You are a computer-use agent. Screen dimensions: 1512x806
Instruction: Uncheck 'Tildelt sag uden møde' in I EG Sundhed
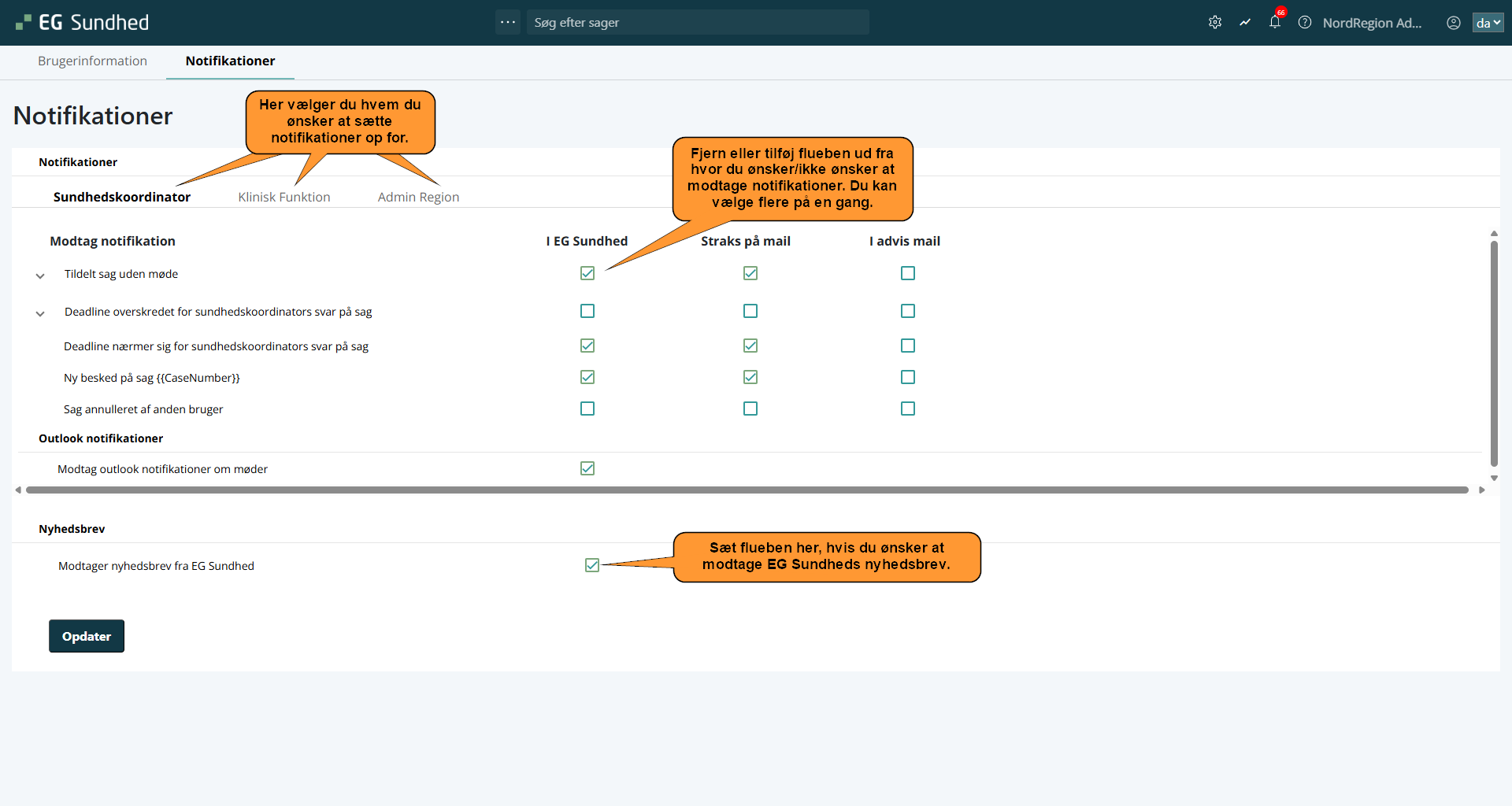(587, 273)
